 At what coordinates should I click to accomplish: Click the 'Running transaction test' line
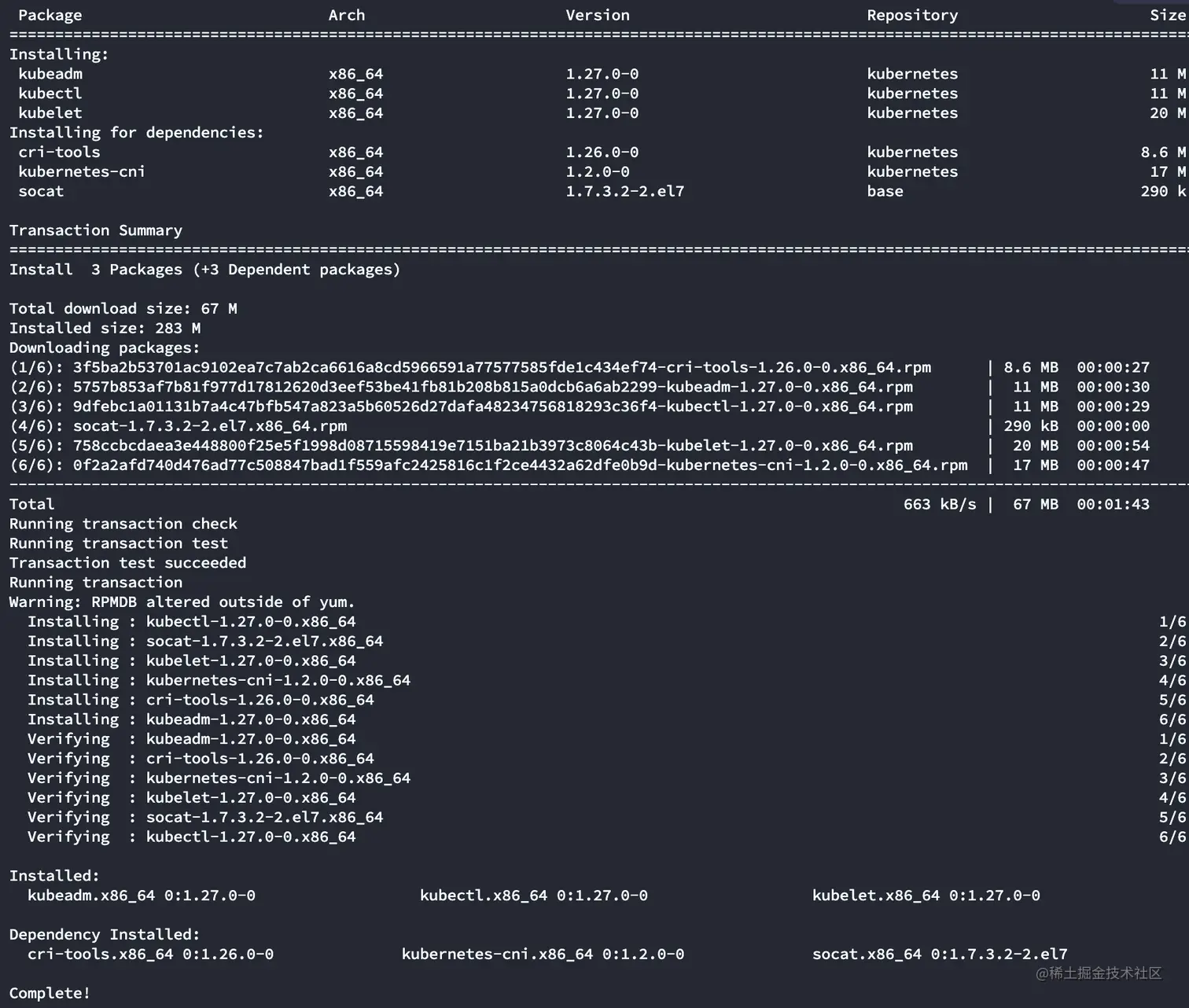(x=119, y=544)
